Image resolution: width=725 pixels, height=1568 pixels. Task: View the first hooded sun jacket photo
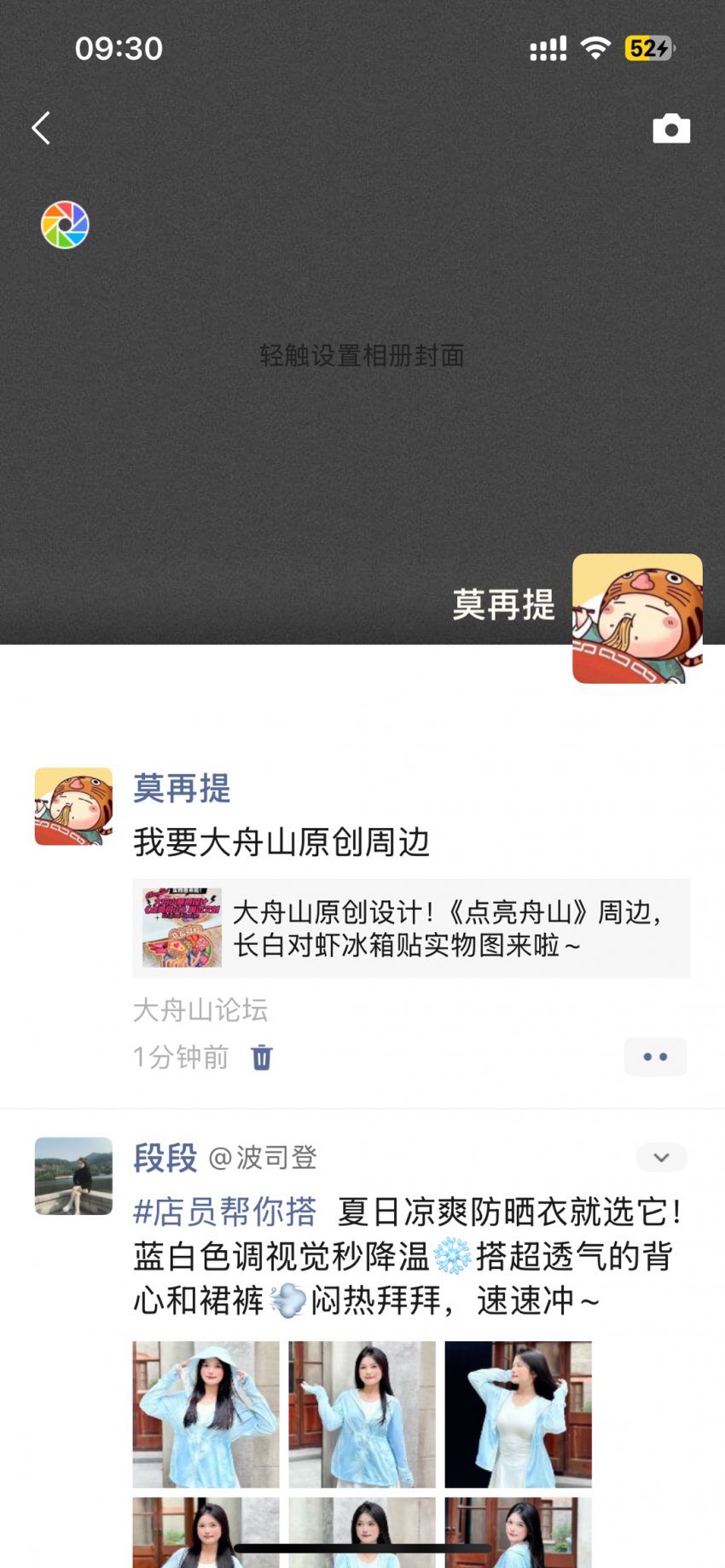206,1415
